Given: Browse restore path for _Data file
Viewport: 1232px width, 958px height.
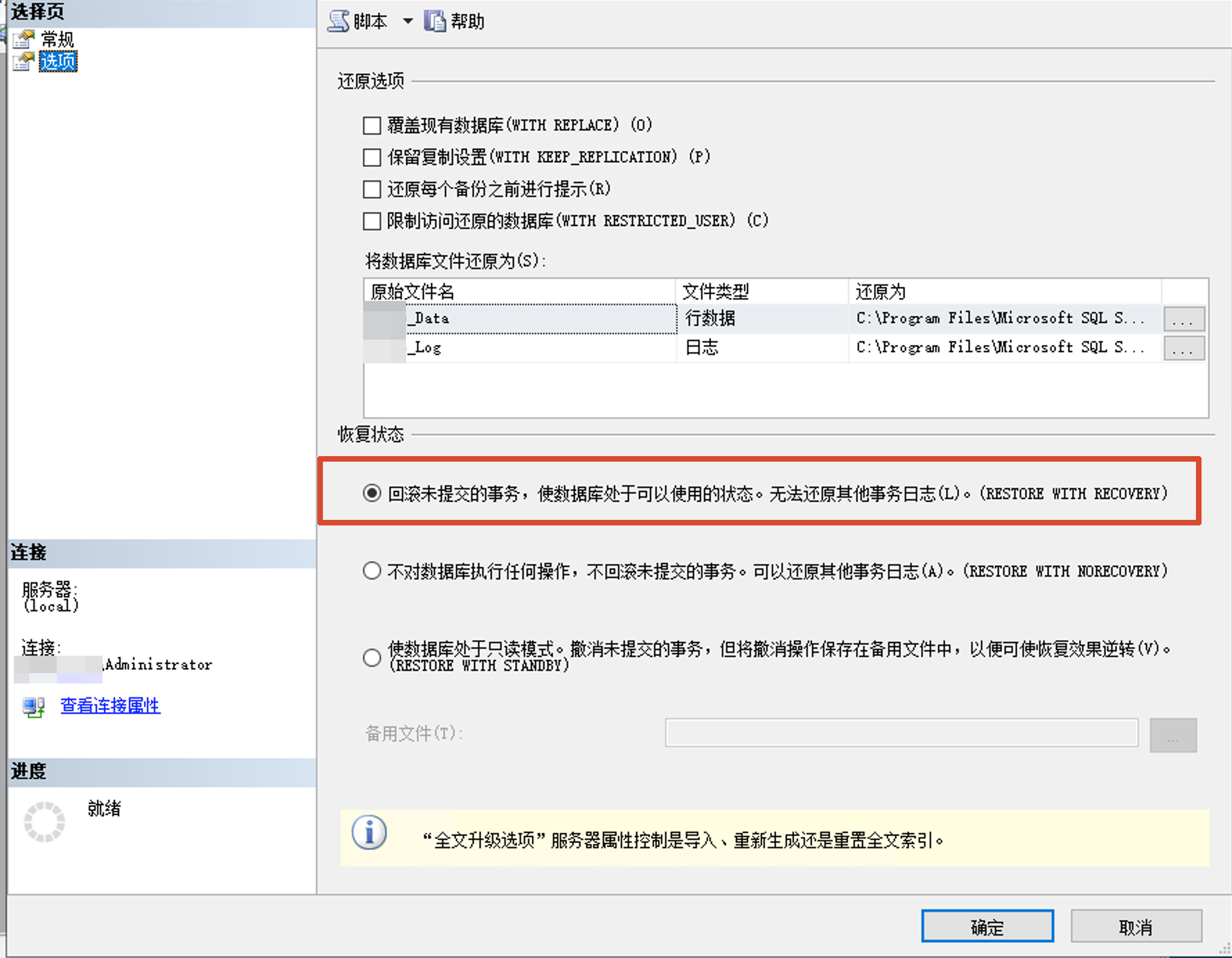Looking at the screenshot, I should [x=1183, y=319].
